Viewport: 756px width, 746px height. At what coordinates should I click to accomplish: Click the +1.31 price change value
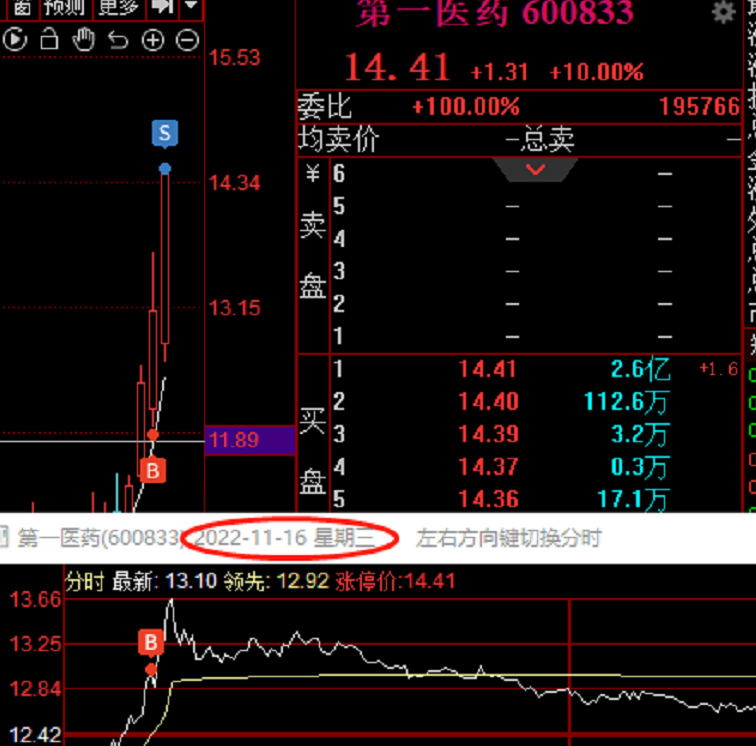point(499,72)
